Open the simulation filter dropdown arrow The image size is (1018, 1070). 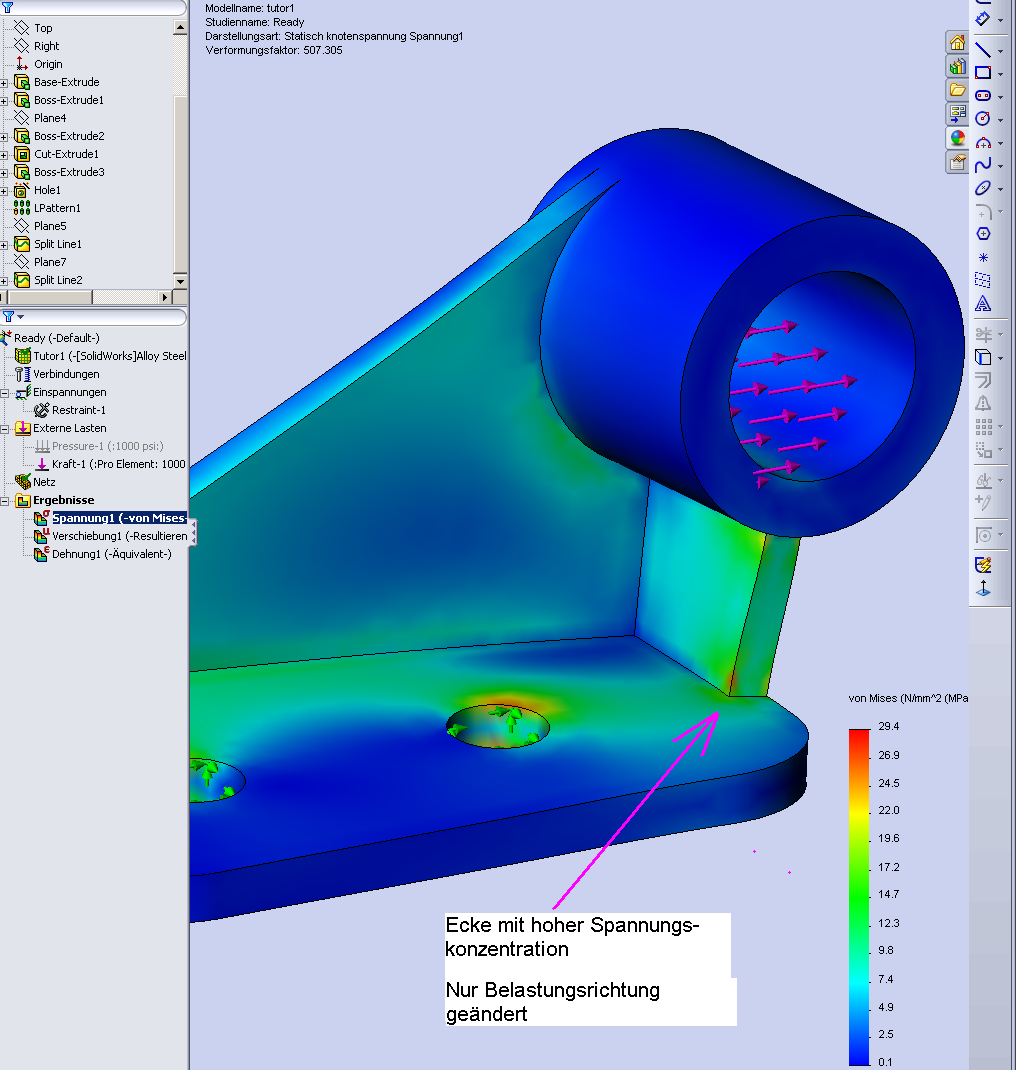20,317
